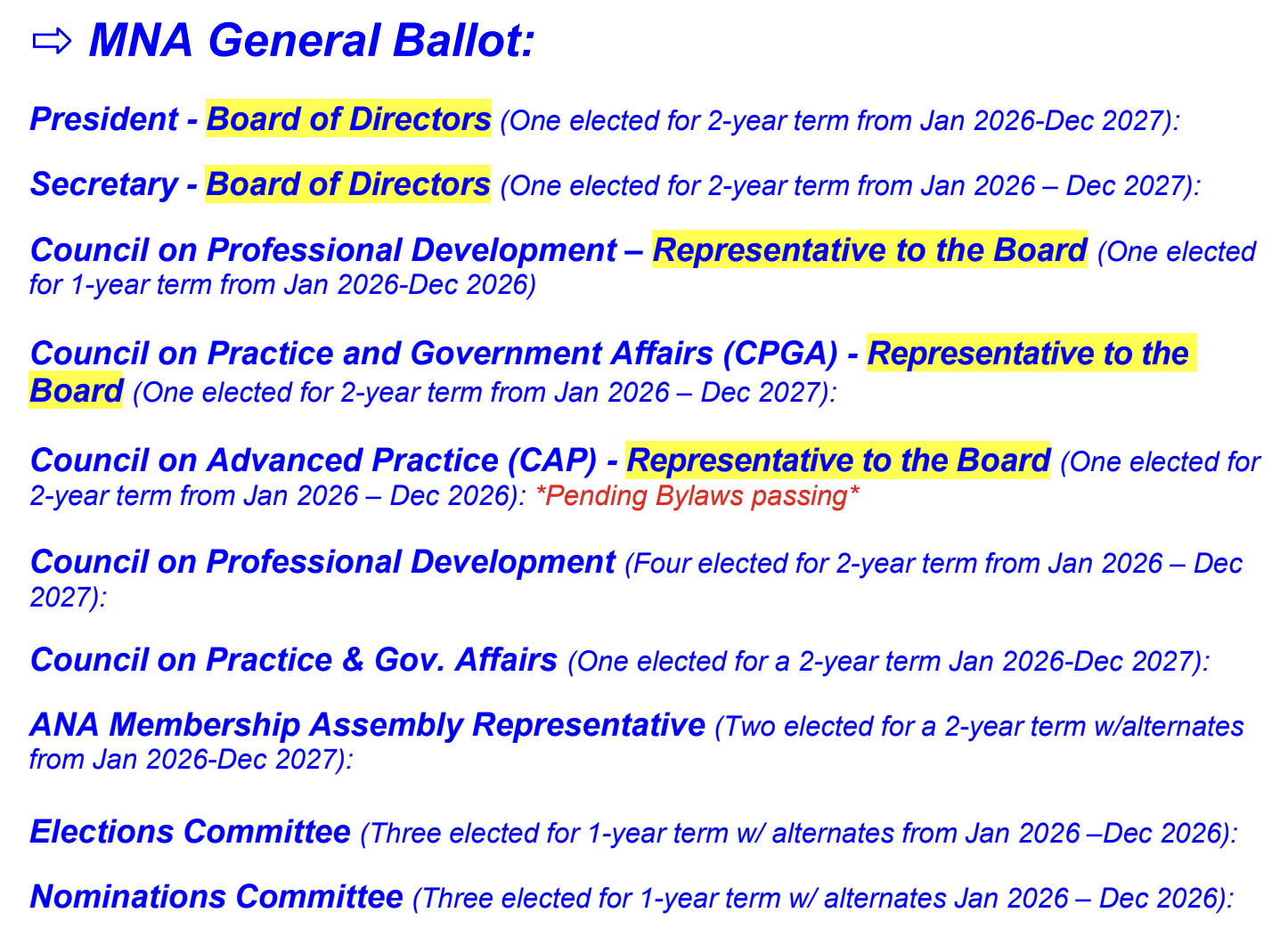Click the MNA General Ballot heading
This screenshot has height=937, width=1288.
point(312,41)
